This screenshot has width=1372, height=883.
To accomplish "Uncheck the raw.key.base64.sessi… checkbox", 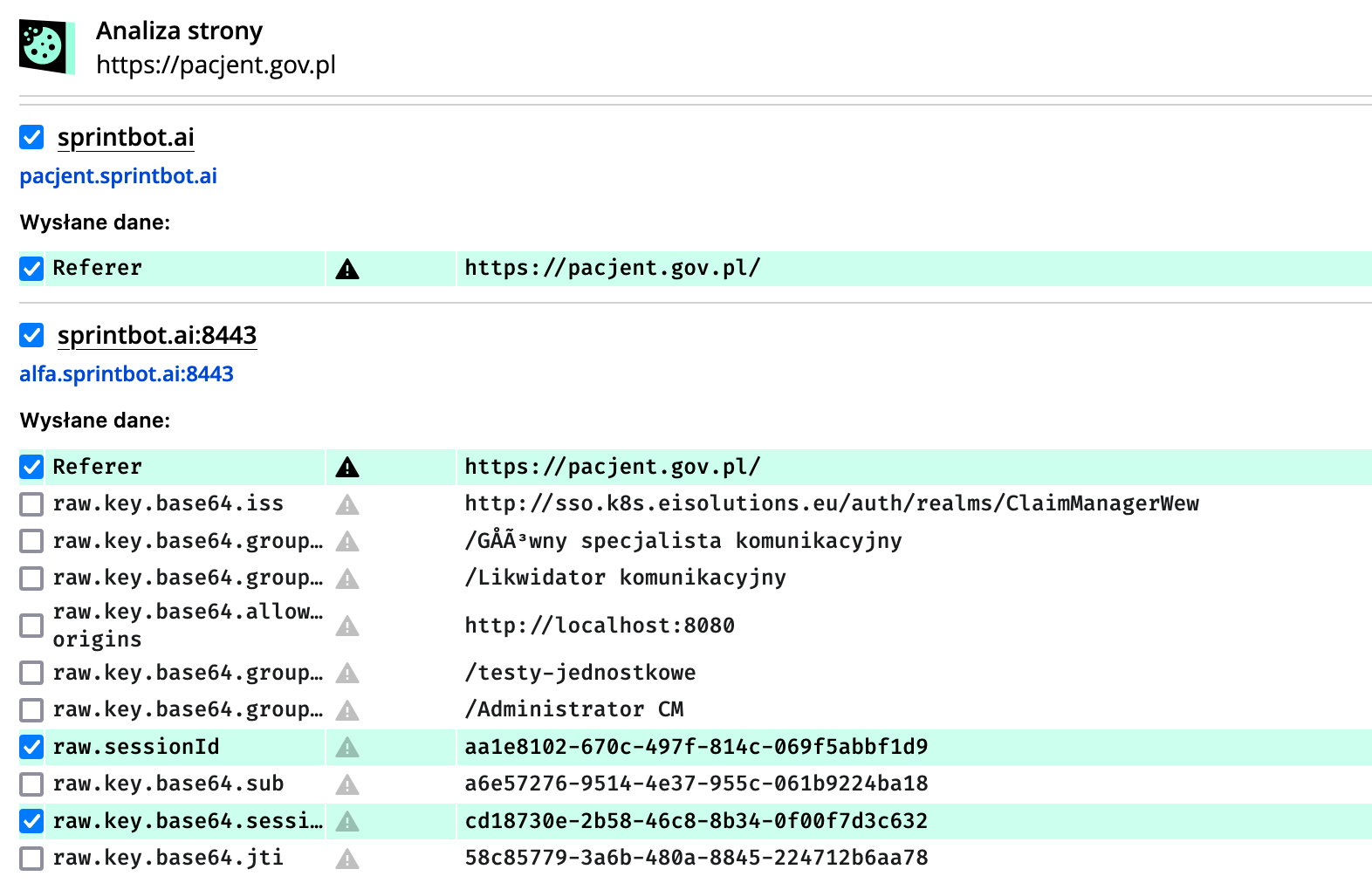I will click(31, 821).
